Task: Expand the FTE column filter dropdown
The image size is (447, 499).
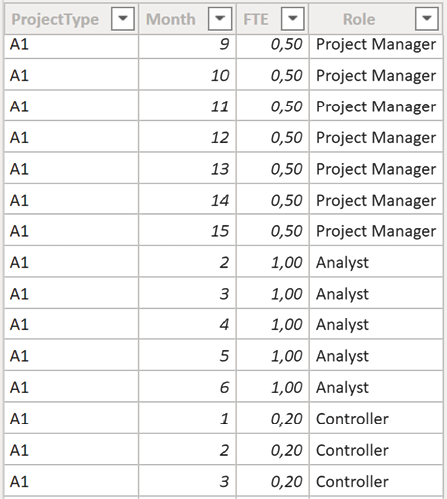Action: coord(293,19)
